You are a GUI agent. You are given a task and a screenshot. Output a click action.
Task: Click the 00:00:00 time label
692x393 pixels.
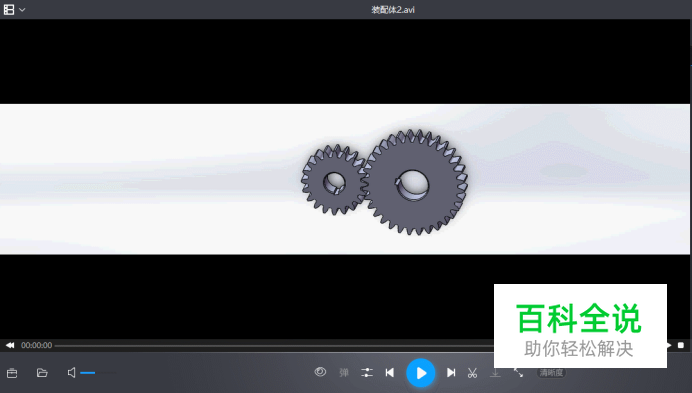[37, 345]
